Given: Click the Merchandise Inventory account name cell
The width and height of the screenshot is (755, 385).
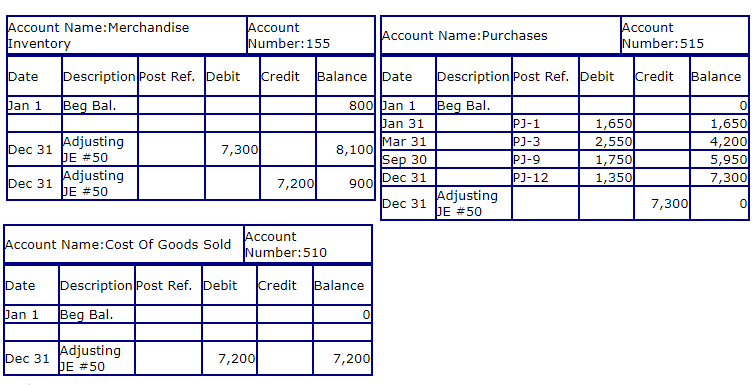Looking at the screenshot, I should (127, 35).
